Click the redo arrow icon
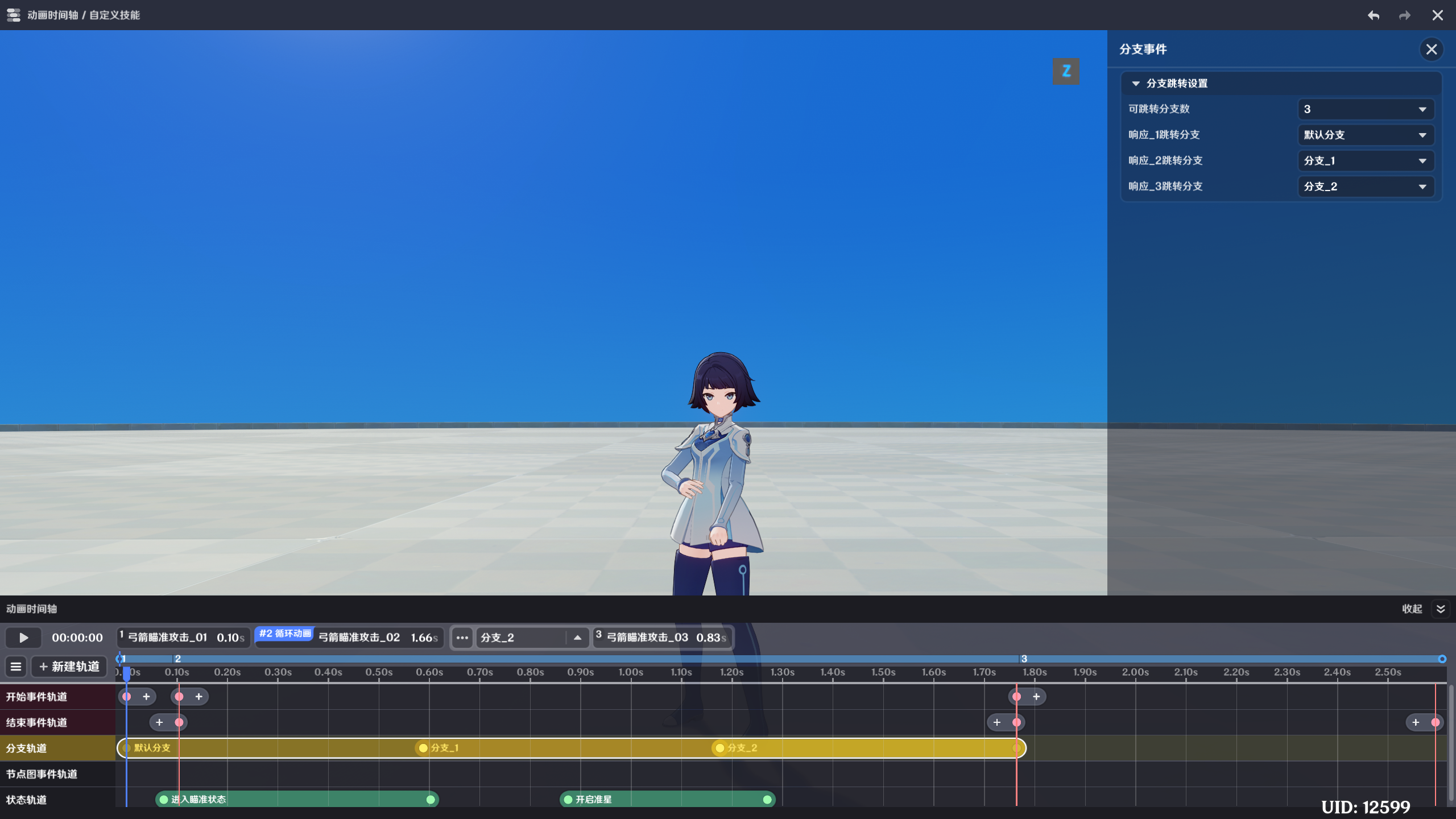The width and height of the screenshot is (1456, 819). (x=1405, y=15)
